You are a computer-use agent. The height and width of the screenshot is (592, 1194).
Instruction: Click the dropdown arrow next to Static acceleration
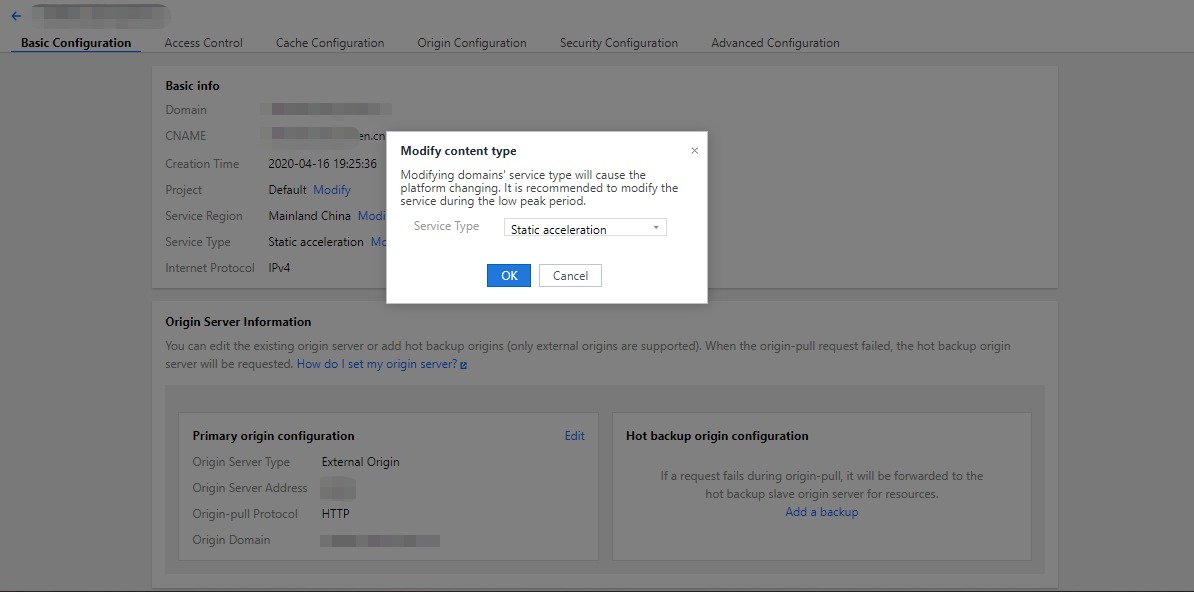click(656, 228)
